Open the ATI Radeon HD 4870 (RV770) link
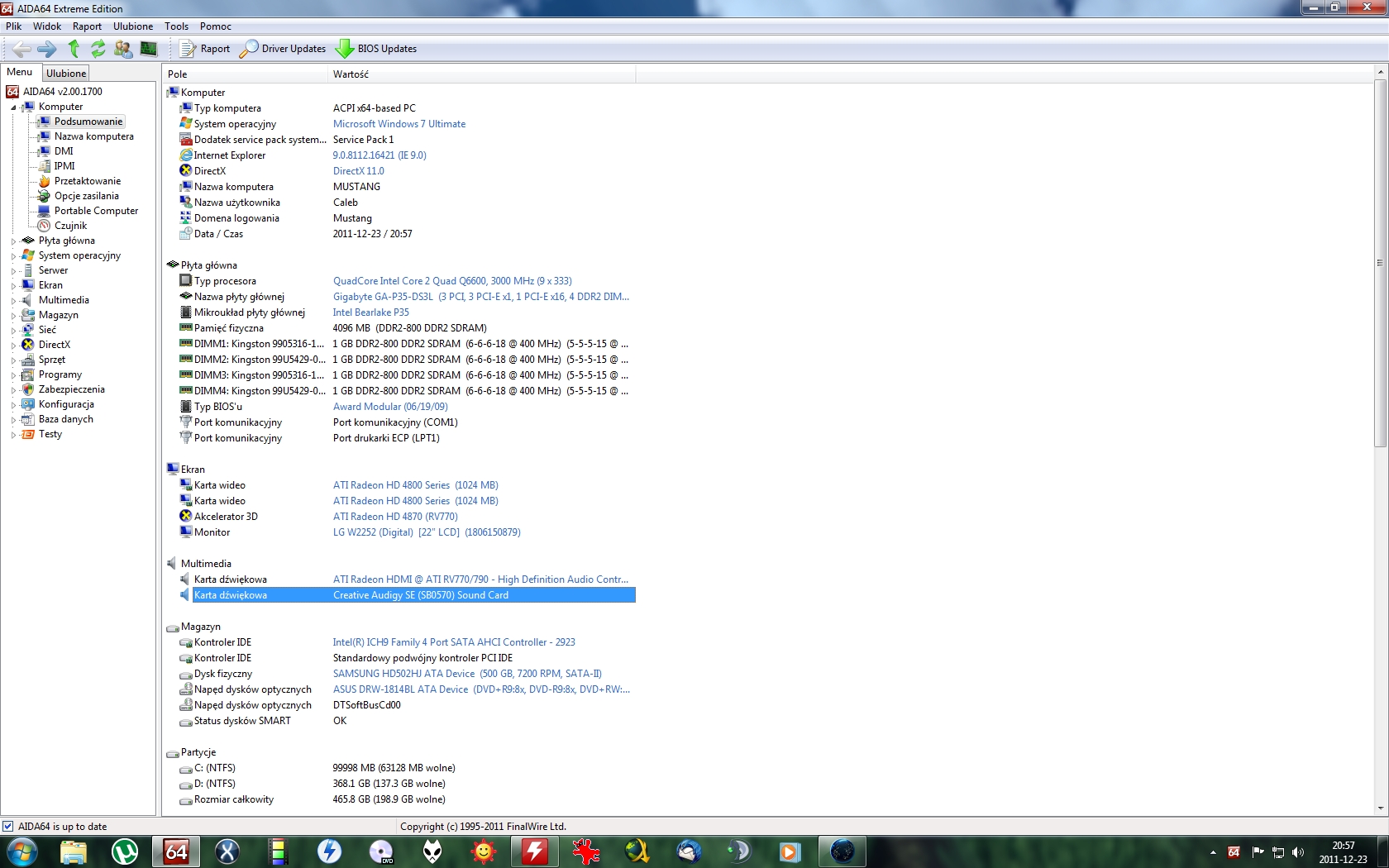 pos(395,517)
